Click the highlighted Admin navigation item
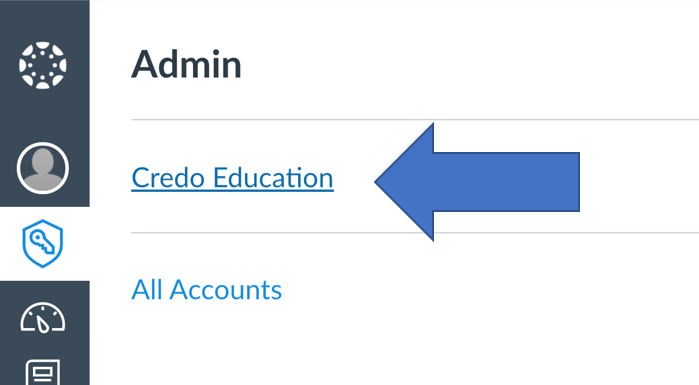Viewport: 699px width, 385px height. coord(45,244)
